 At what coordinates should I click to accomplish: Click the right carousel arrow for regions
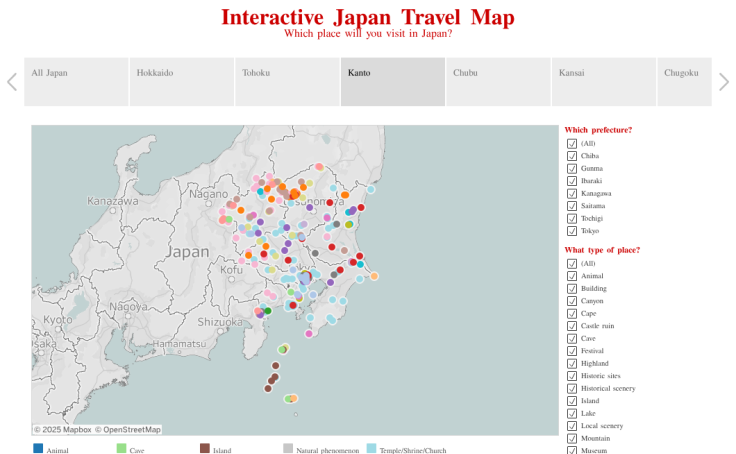pos(724,82)
